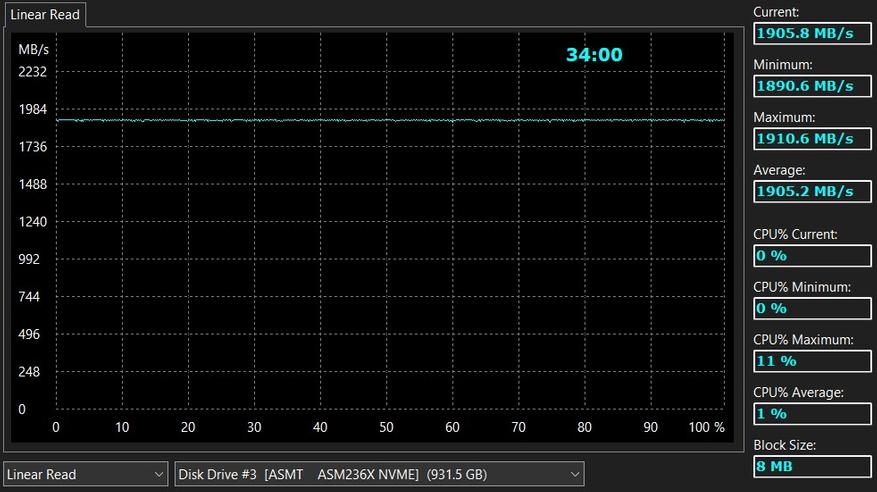
Task: Click the 744 y-axis value
Action: click(29, 296)
